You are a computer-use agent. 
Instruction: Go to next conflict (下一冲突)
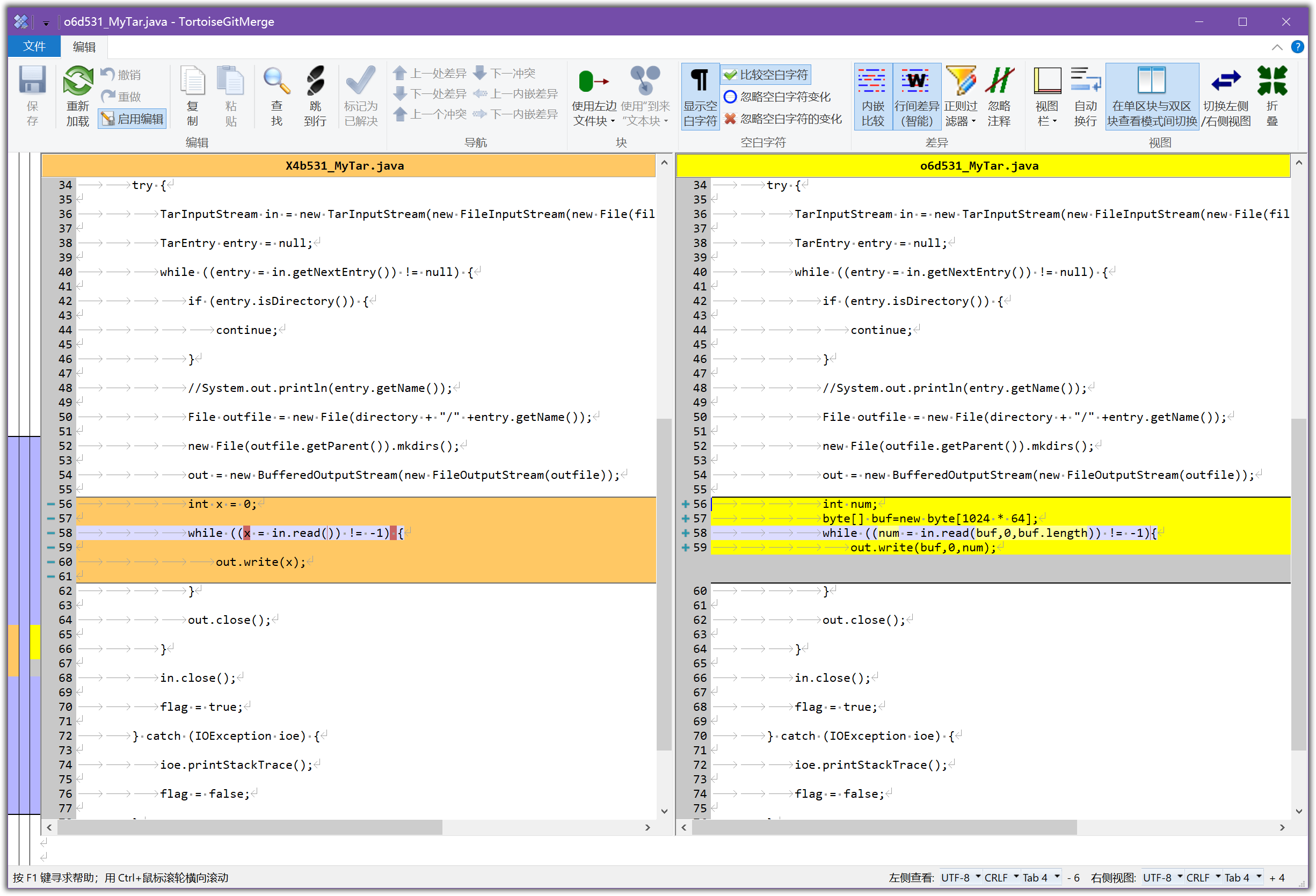click(x=505, y=73)
